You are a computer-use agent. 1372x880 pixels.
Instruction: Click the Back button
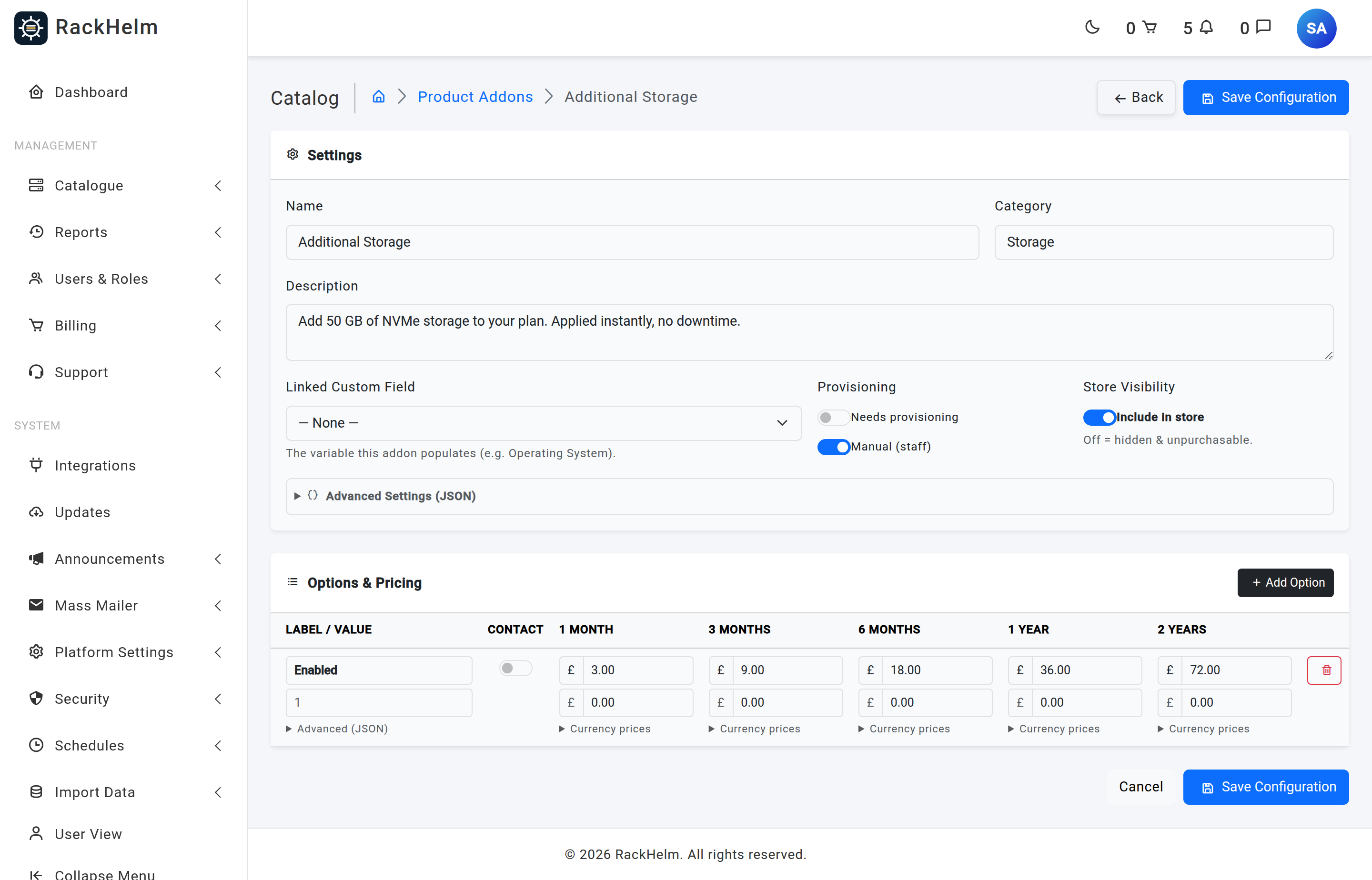1136,97
